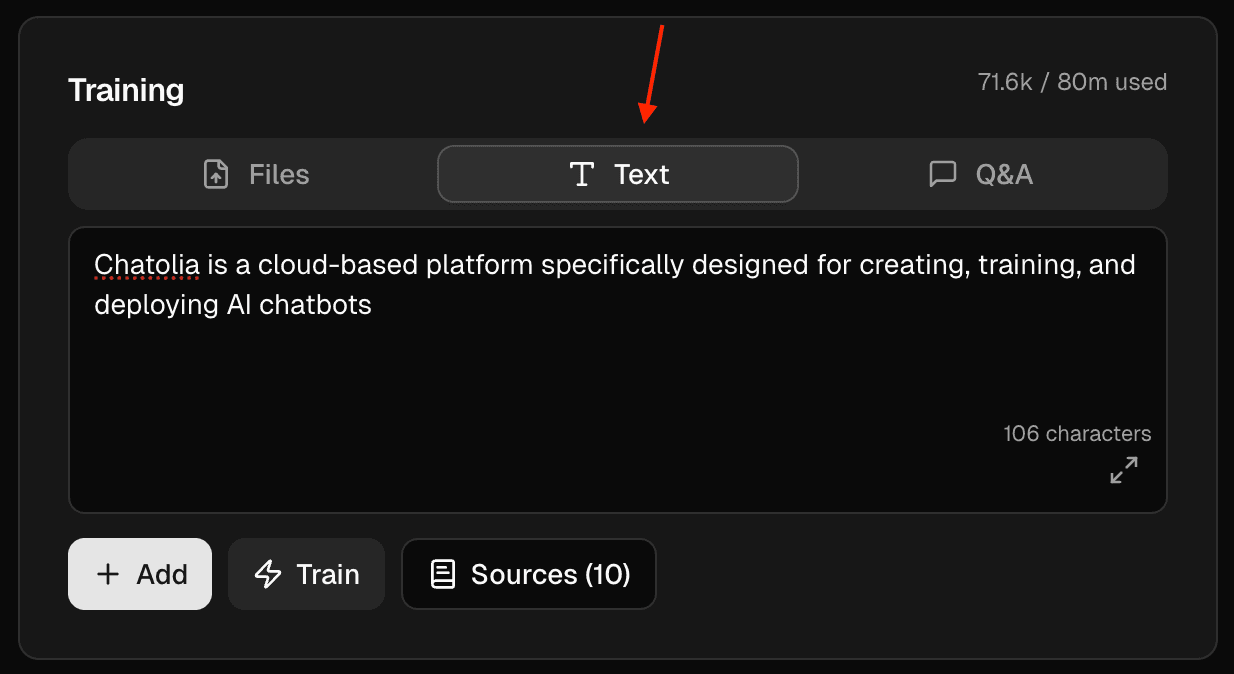Click the plus icon on Add button

pyautogui.click(x=107, y=574)
